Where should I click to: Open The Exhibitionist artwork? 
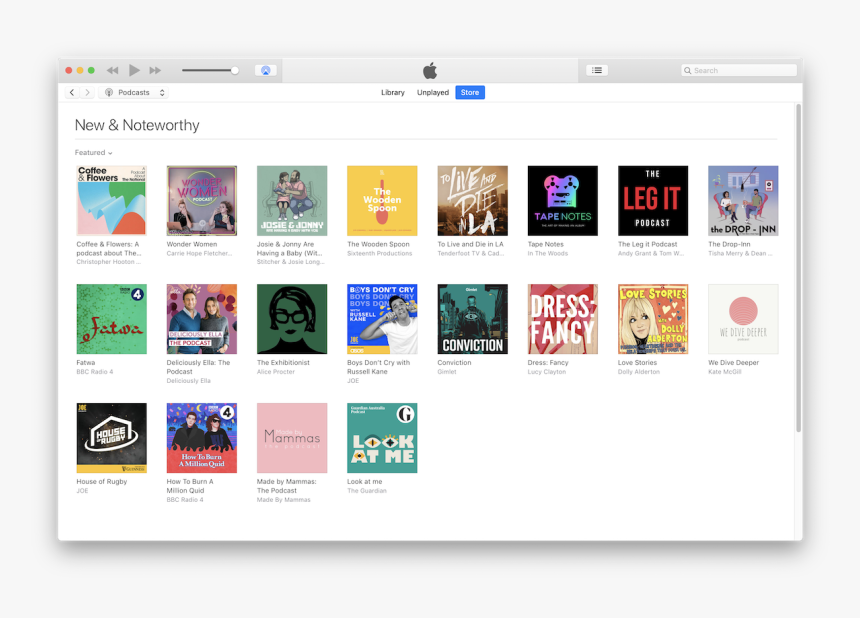[292, 319]
